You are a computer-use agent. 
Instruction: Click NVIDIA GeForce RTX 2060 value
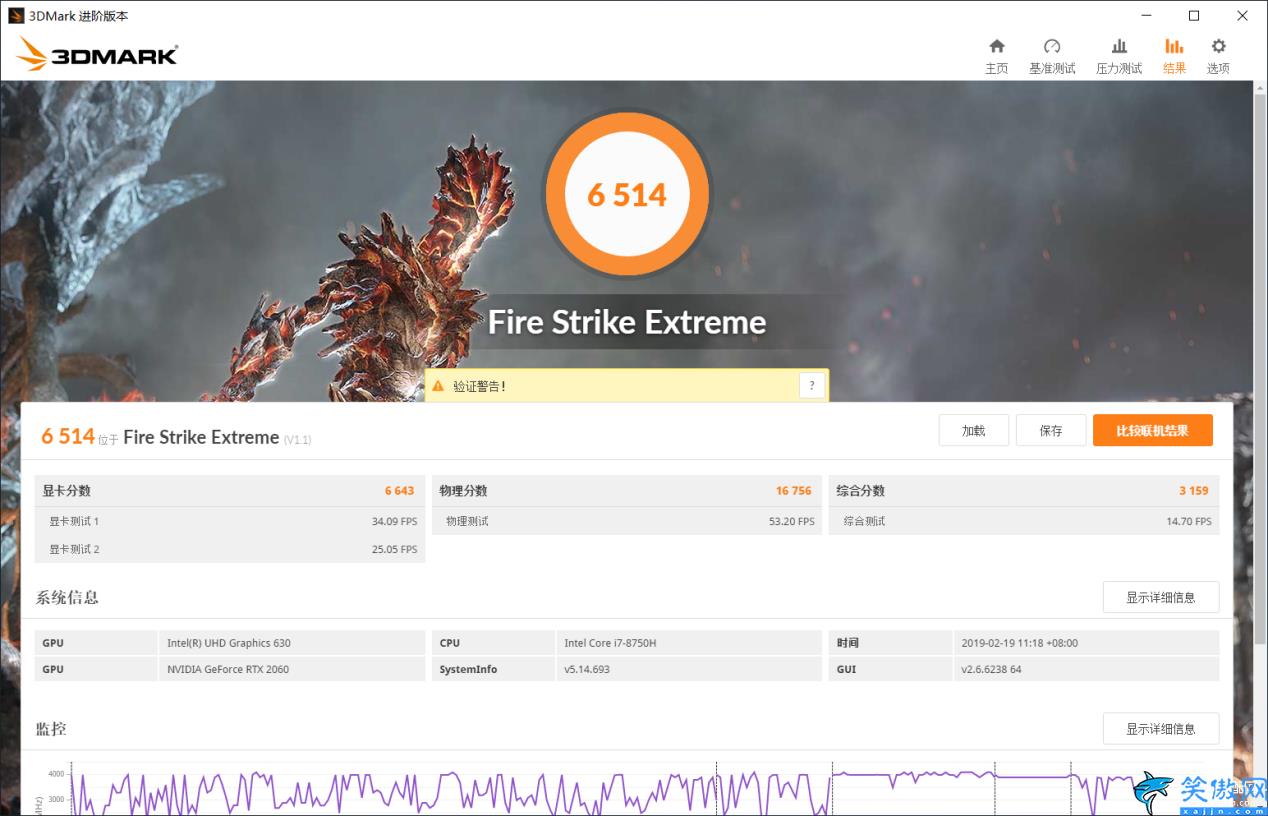(x=228, y=669)
